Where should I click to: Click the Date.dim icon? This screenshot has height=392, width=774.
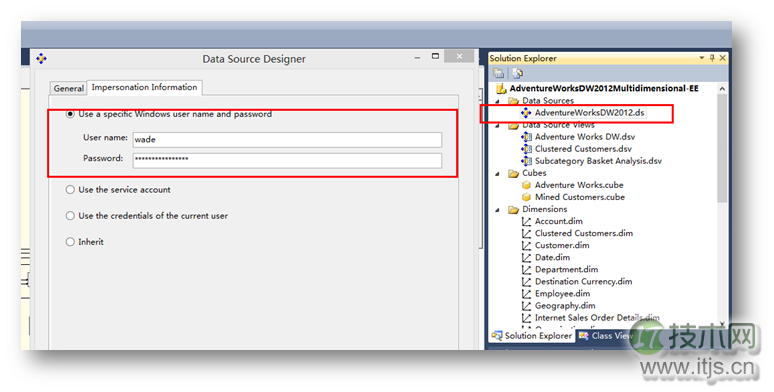[526, 257]
